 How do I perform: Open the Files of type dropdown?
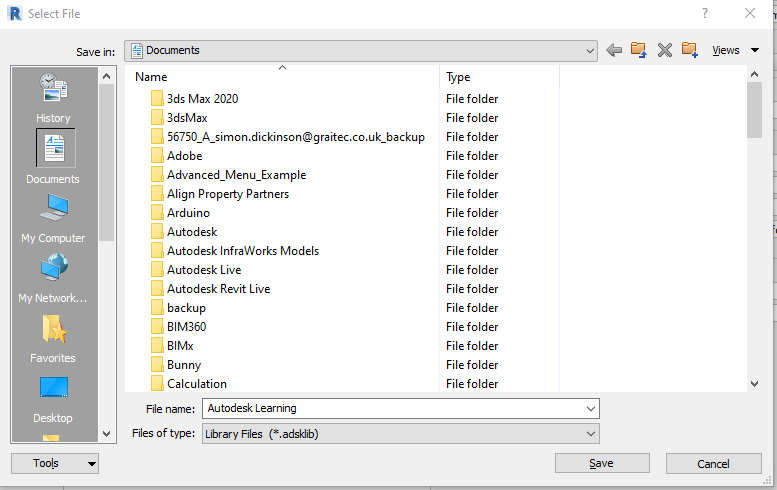pyautogui.click(x=401, y=434)
